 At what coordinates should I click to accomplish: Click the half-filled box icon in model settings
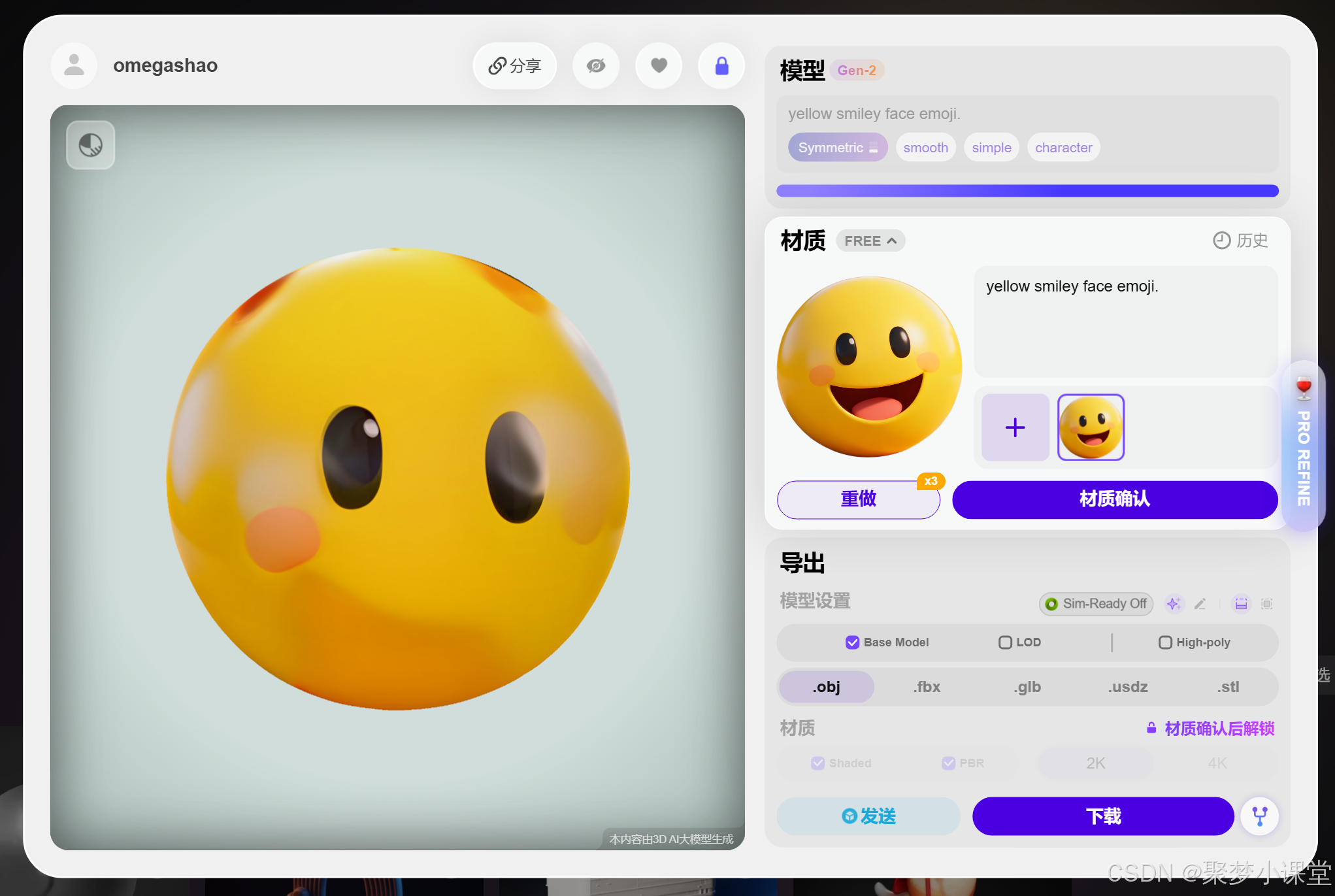pos(1241,604)
